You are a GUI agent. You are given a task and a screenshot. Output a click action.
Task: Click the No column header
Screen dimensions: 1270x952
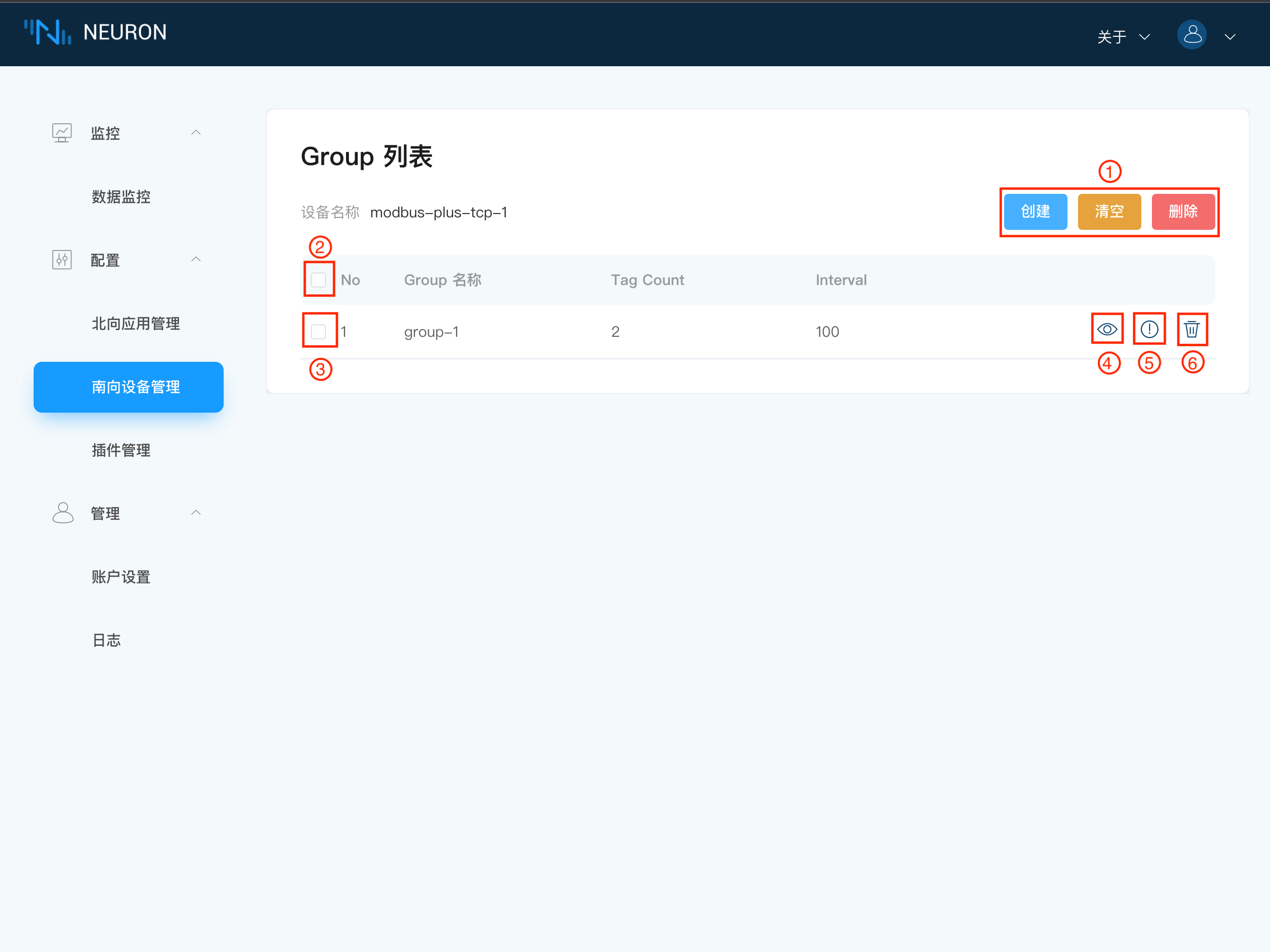[x=350, y=280]
